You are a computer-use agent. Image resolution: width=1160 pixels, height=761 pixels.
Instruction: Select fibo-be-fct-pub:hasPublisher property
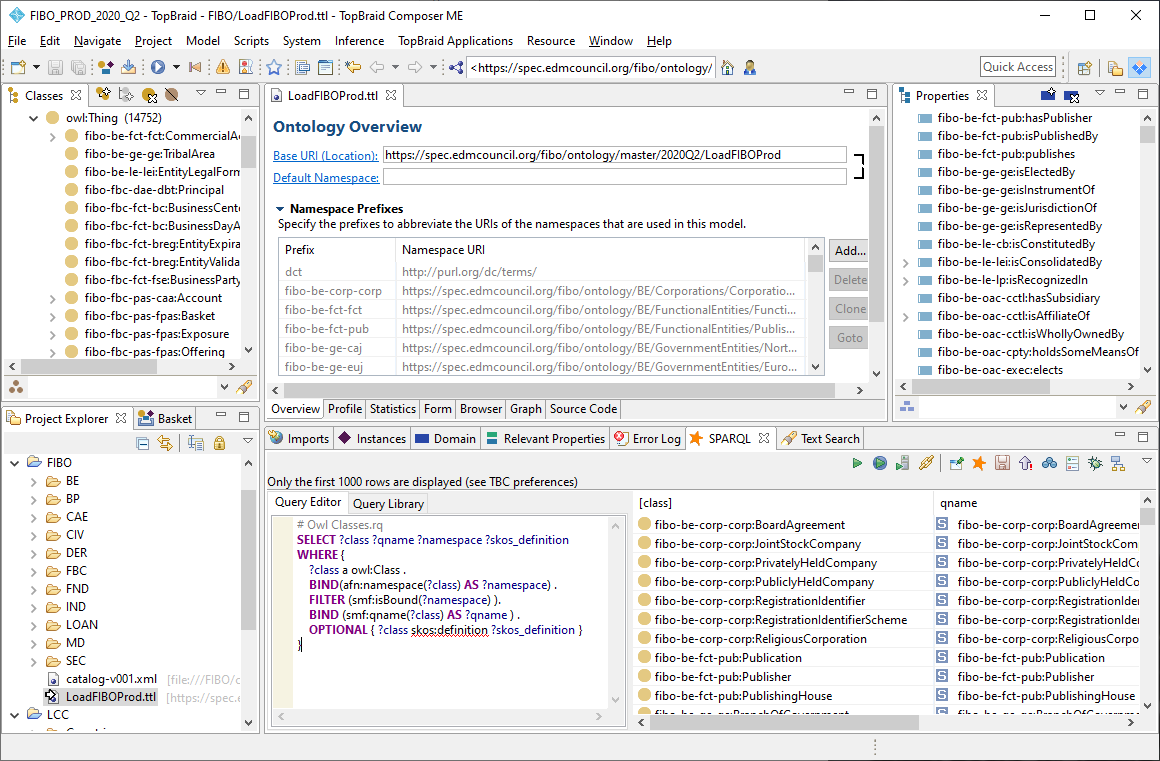pos(1014,118)
